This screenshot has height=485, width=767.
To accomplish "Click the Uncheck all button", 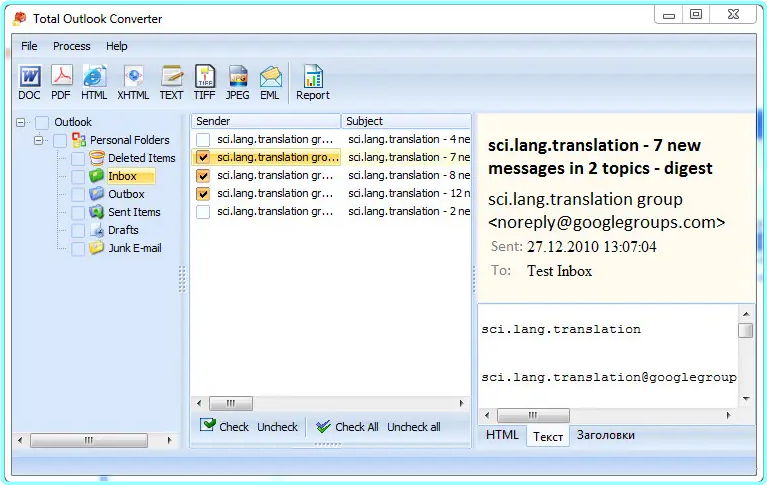I will (x=414, y=427).
